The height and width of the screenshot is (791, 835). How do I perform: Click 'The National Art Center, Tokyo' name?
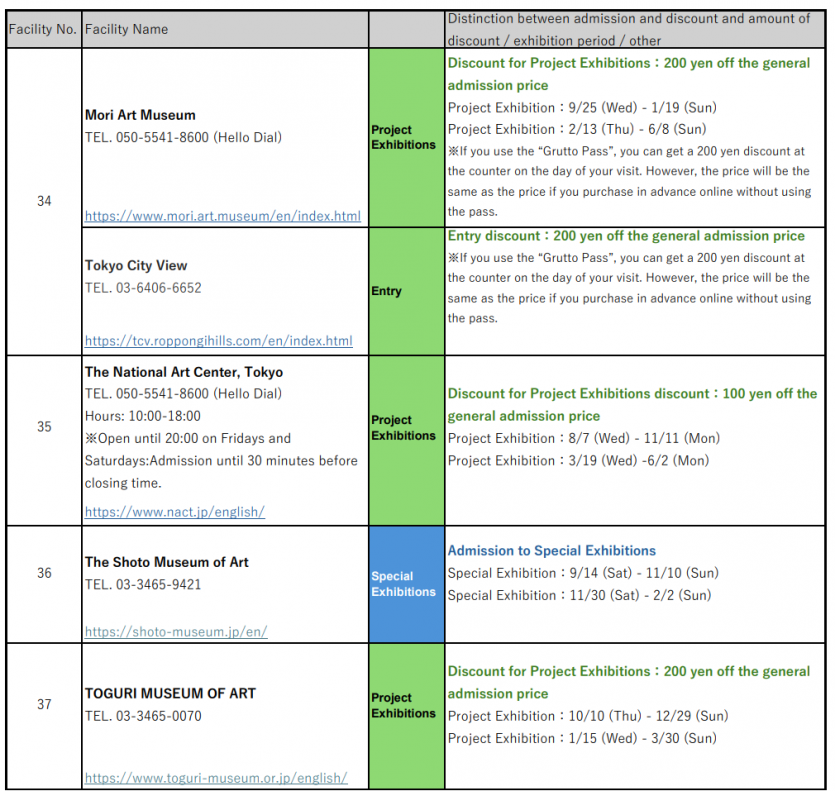click(184, 372)
